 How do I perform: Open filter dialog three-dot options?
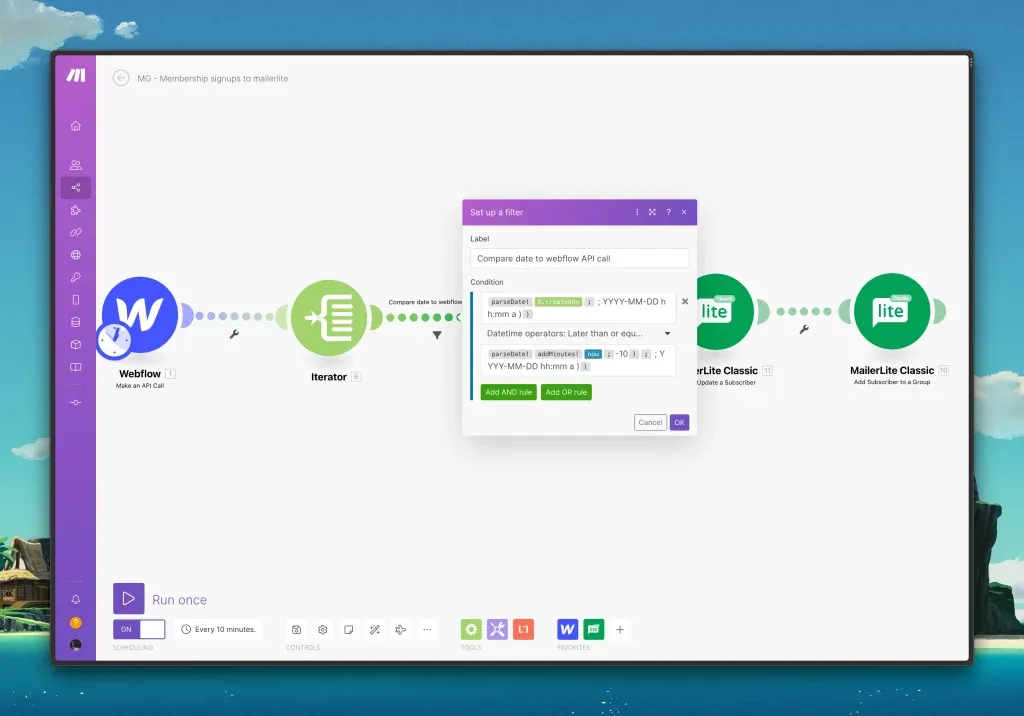637,212
